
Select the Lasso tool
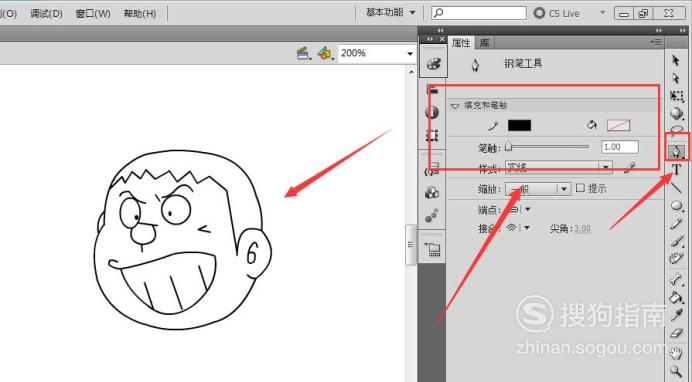click(676, 131)
